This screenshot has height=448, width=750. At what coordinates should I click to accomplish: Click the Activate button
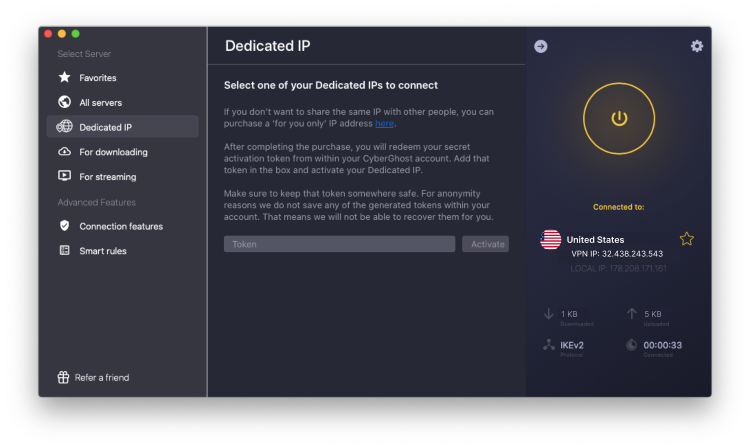click(485, 244)
